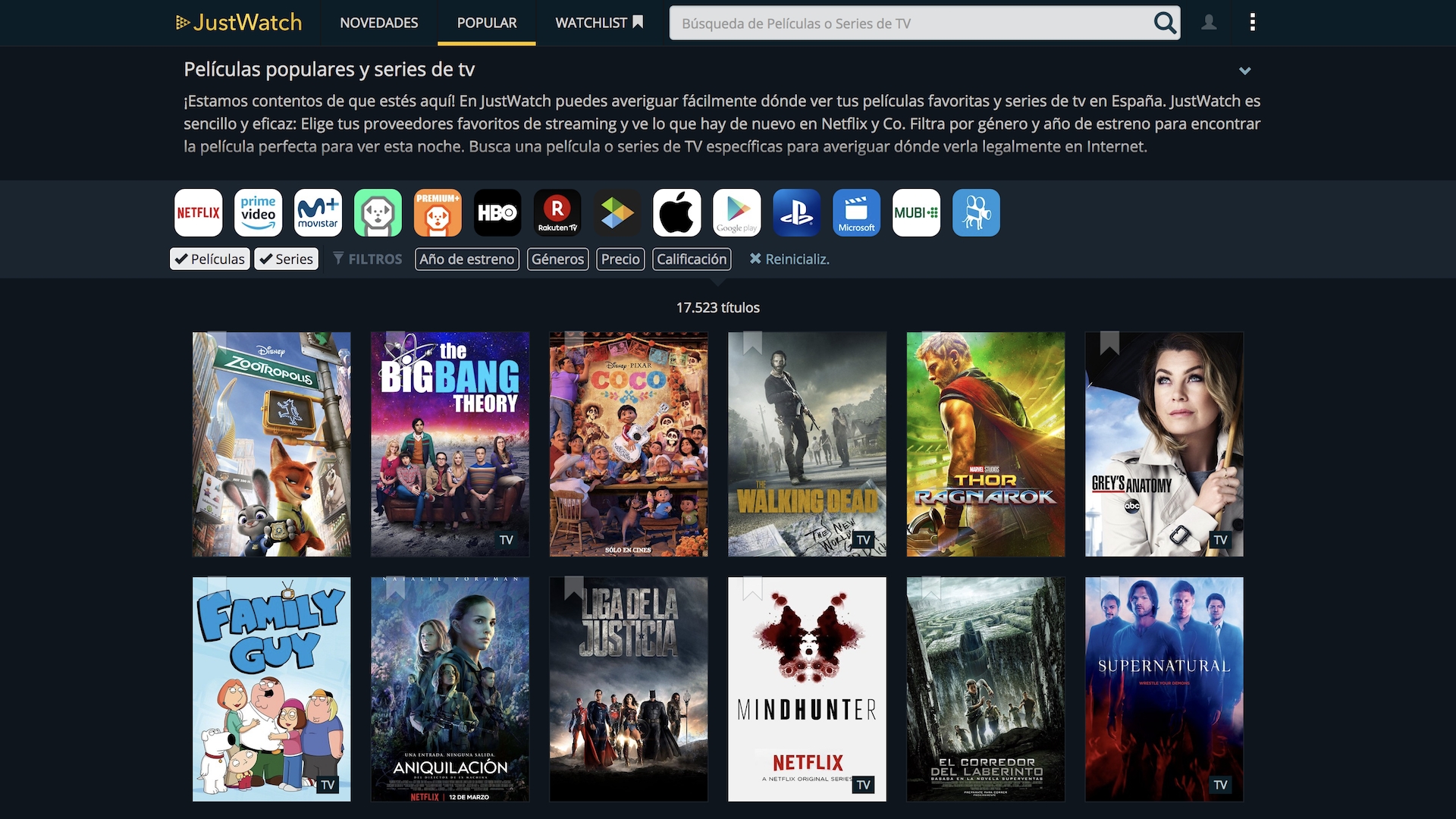Screen dimensions: 1456x819
Task: Choose the HBO provider icon
Action: (x=497, y=212)
